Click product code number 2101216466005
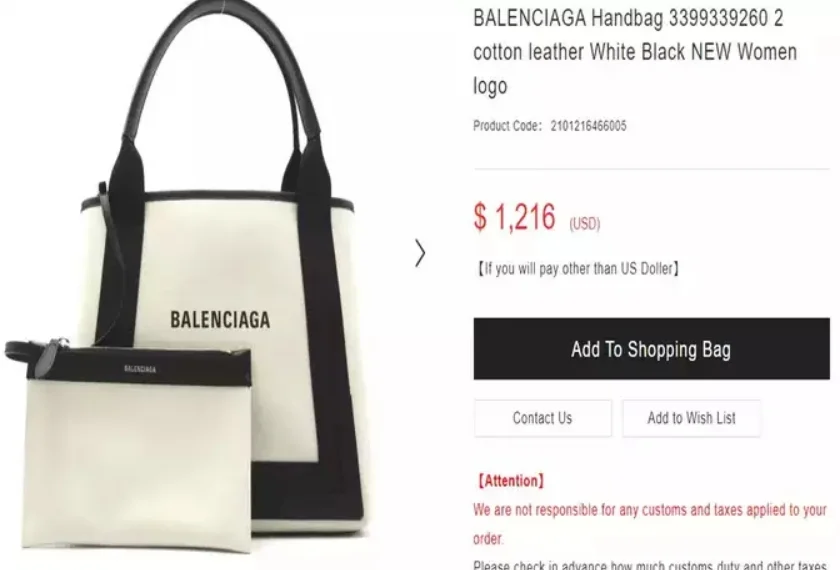The height and width of the screenshot is (570, 840). [588, 126]
